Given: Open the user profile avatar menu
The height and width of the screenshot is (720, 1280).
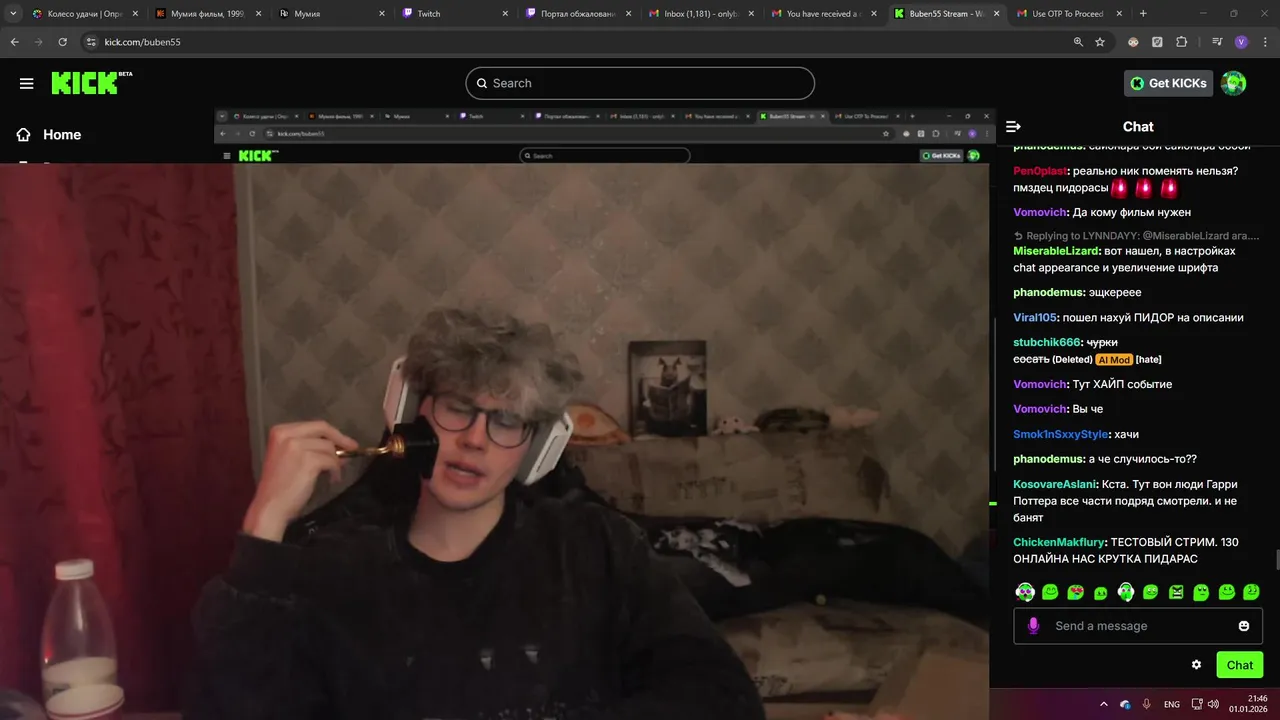Looking at the screenshot, I should coord(1234,83).
